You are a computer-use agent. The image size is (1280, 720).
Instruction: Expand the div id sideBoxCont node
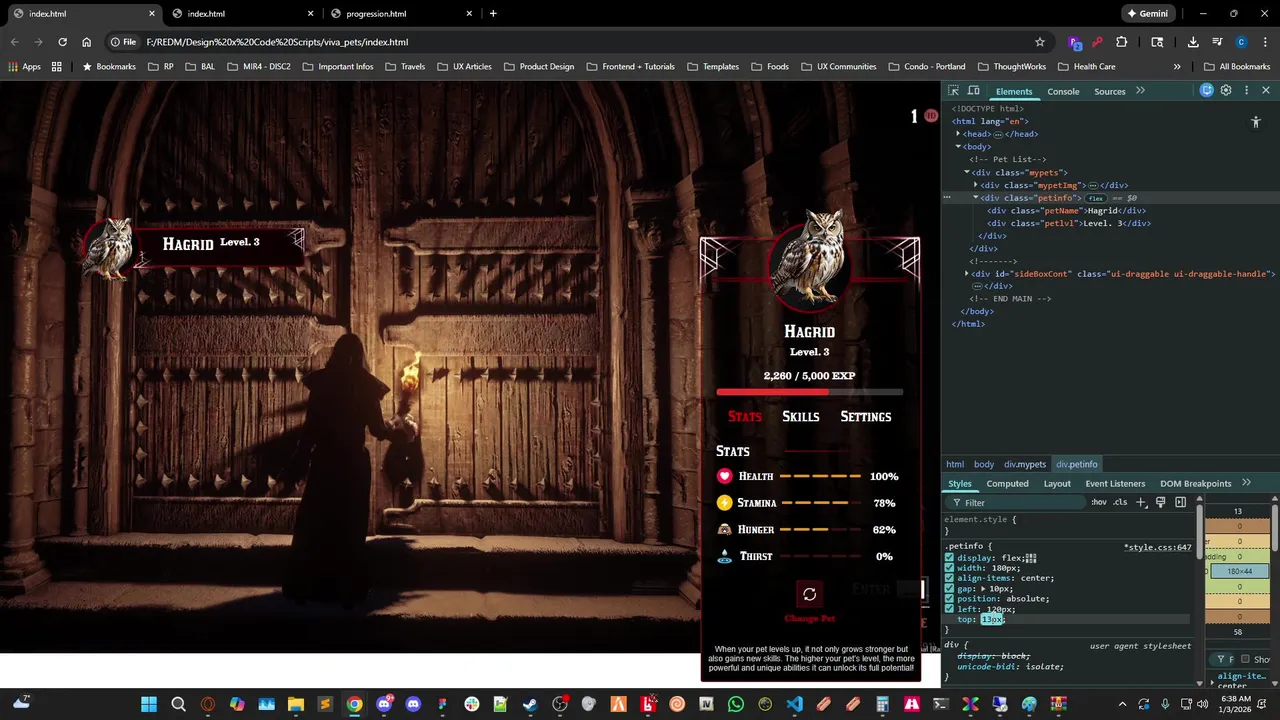pos(966,274)
